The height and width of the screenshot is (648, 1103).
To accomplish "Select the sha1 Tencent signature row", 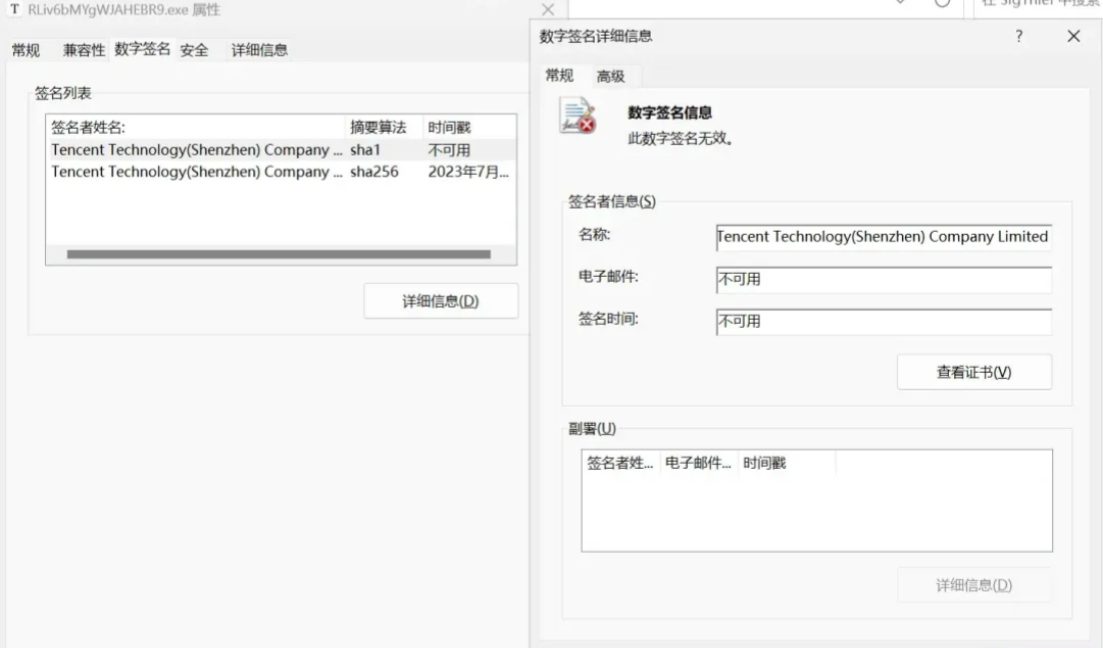I will (281, 150).
